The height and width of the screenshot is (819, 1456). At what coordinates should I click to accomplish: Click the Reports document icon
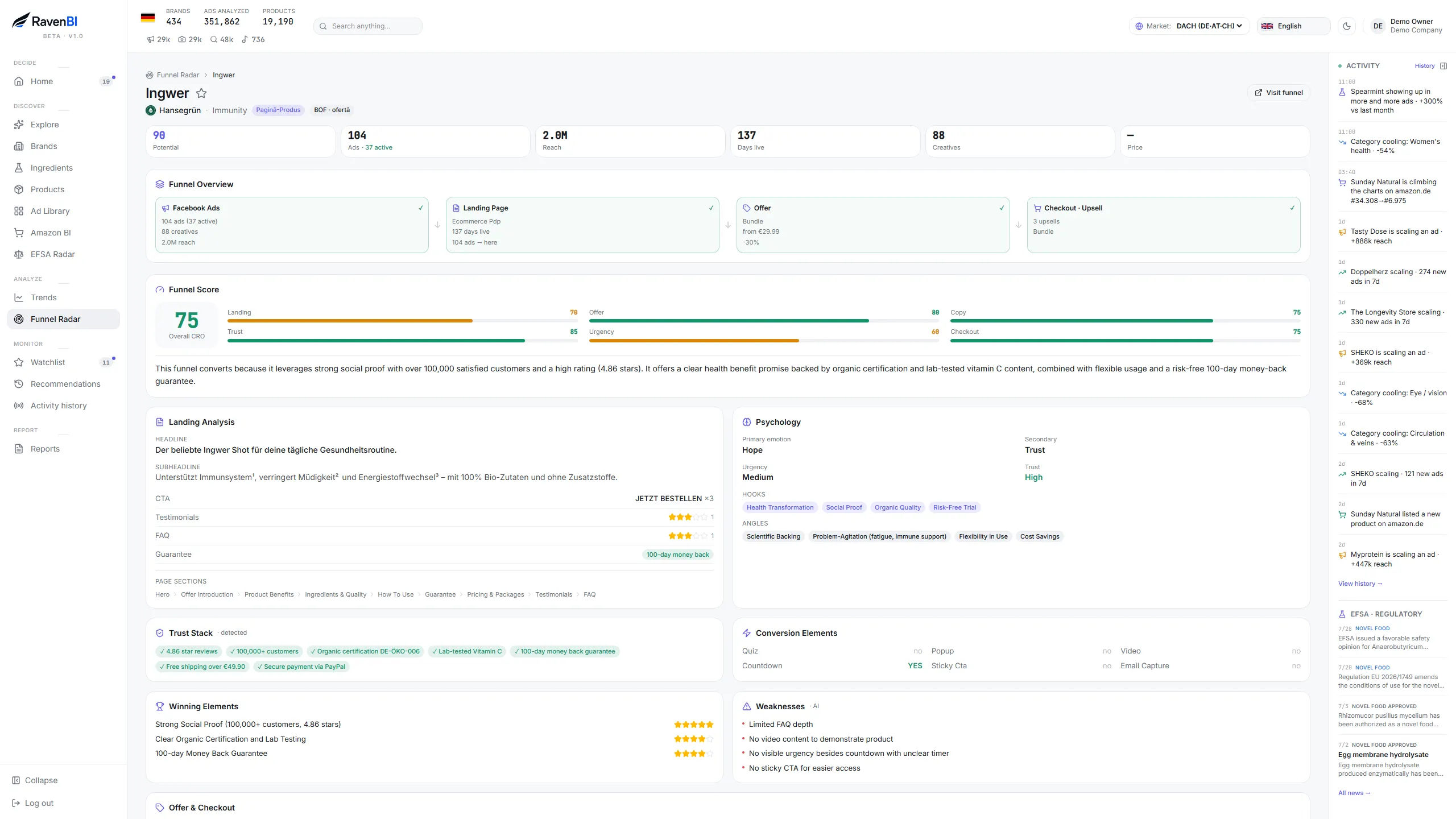click(19, 449)
